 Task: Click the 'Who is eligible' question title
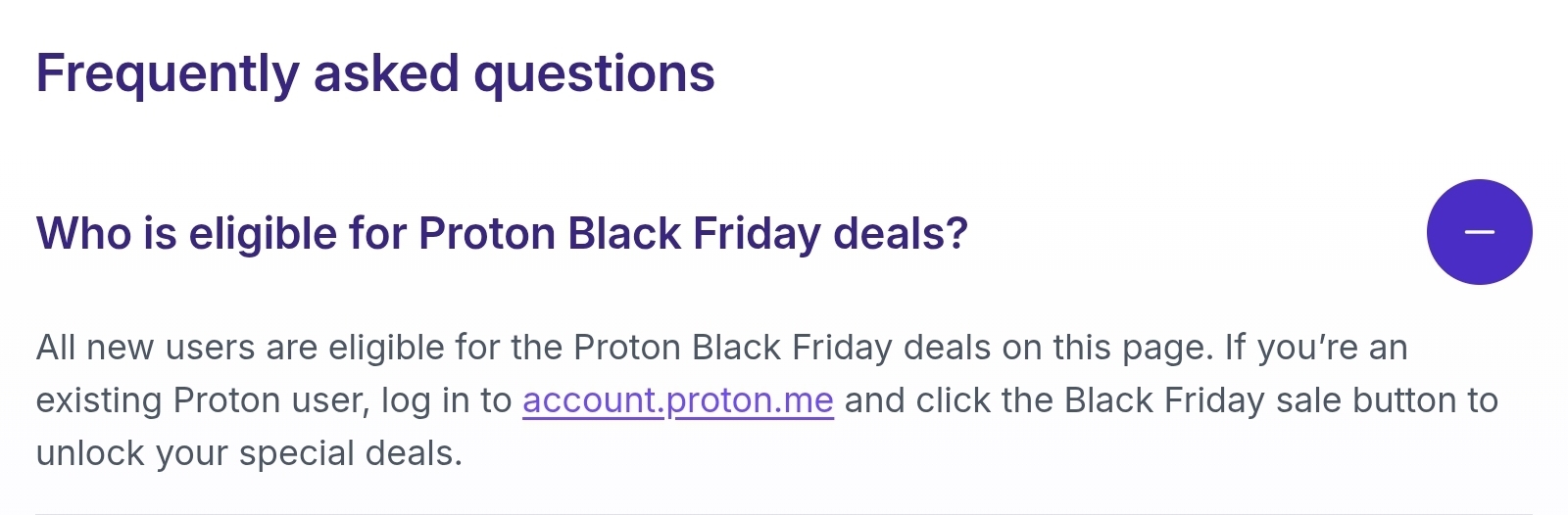tap(502, 234)
